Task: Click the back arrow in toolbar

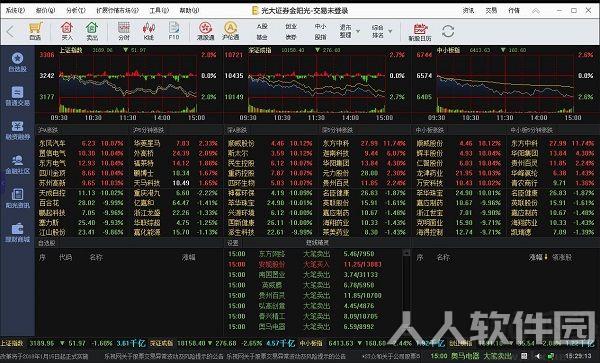Action: tap(11, 31)
